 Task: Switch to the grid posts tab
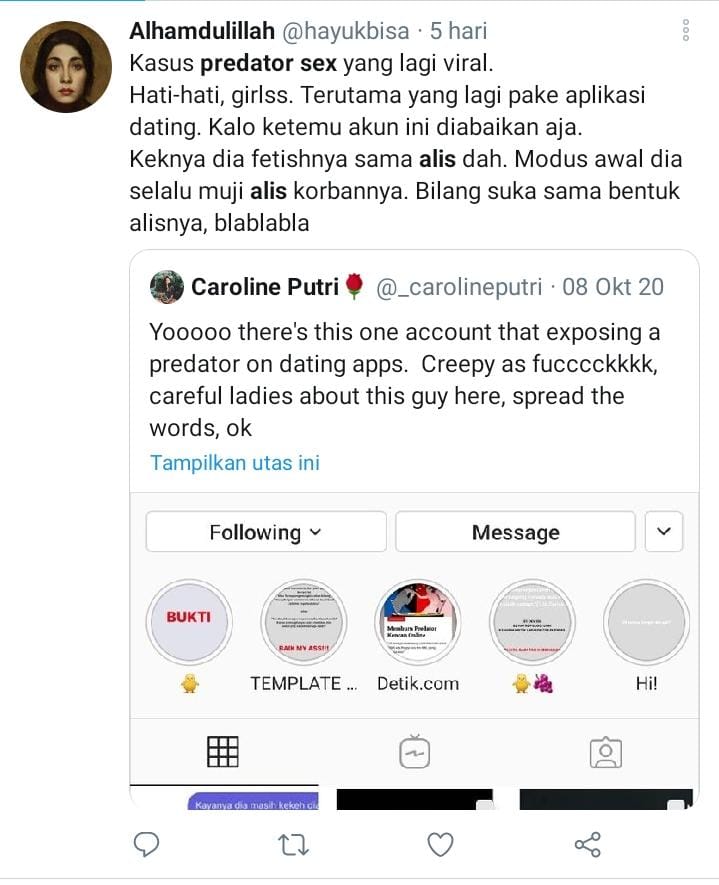pyautogui.click(x=223, y=752)
